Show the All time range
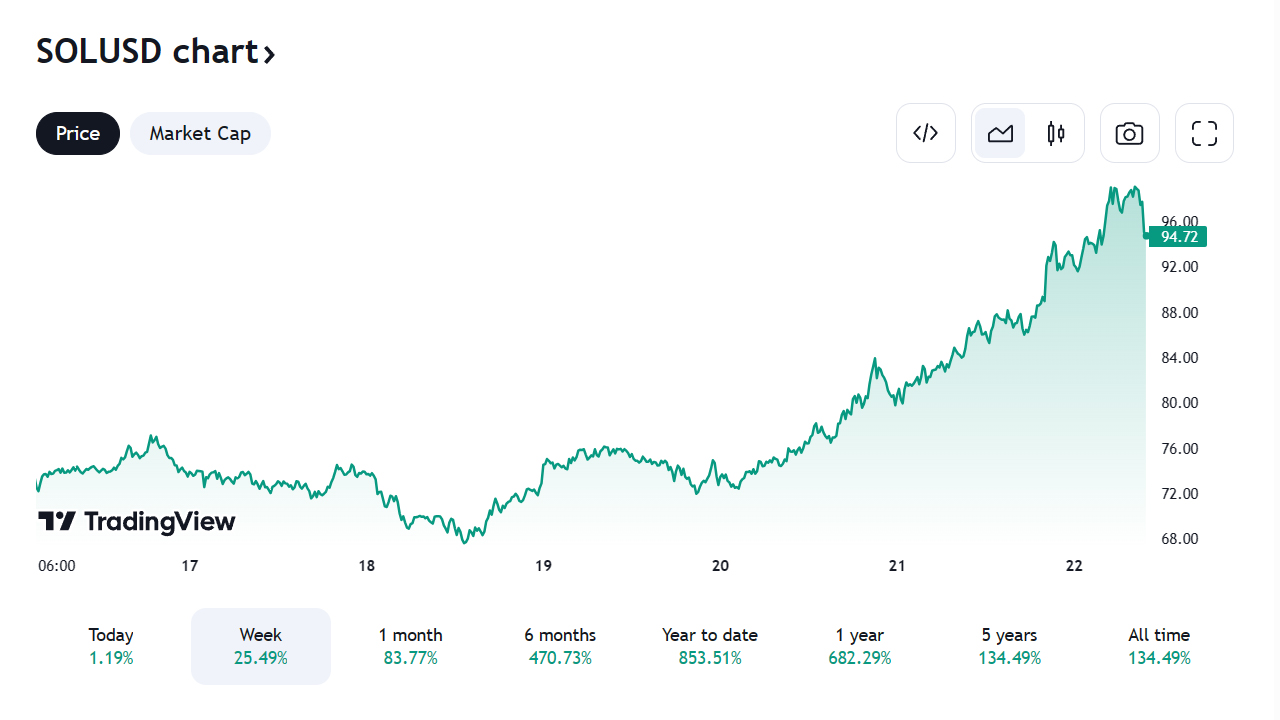Viewport: 1280px width, 720px height. (1159, 646)
